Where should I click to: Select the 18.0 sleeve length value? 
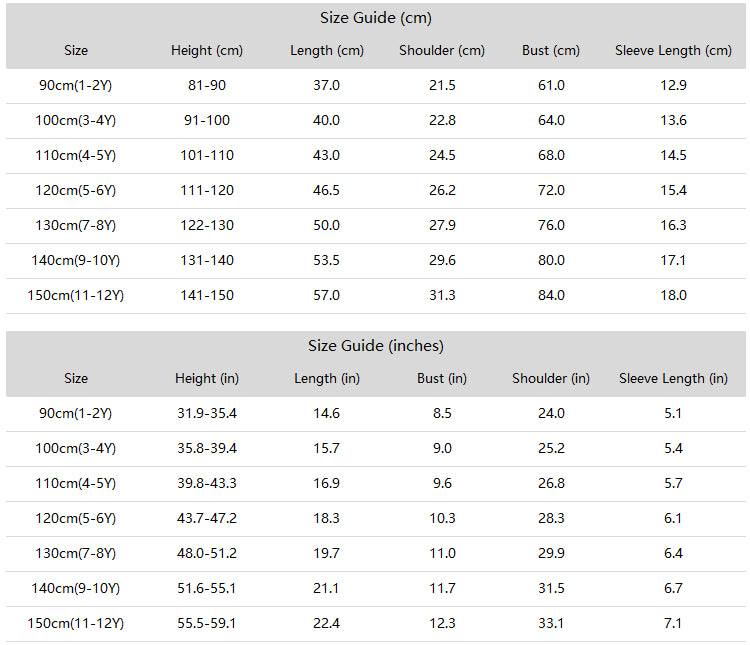click(673, 295)
